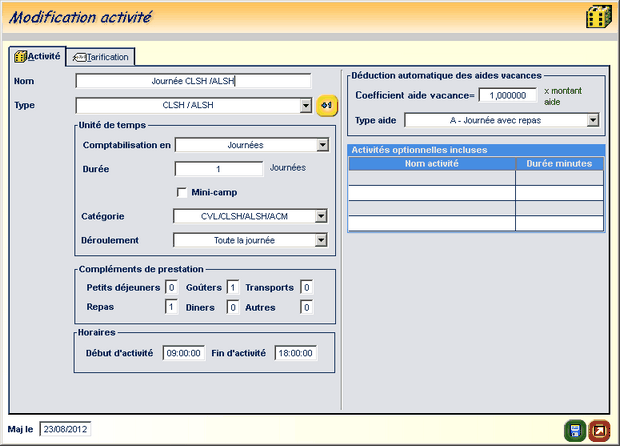The height and width of the screenshot is (446, 620).
Task: Click the green floppy disk save icon
Action: [574, 431]
